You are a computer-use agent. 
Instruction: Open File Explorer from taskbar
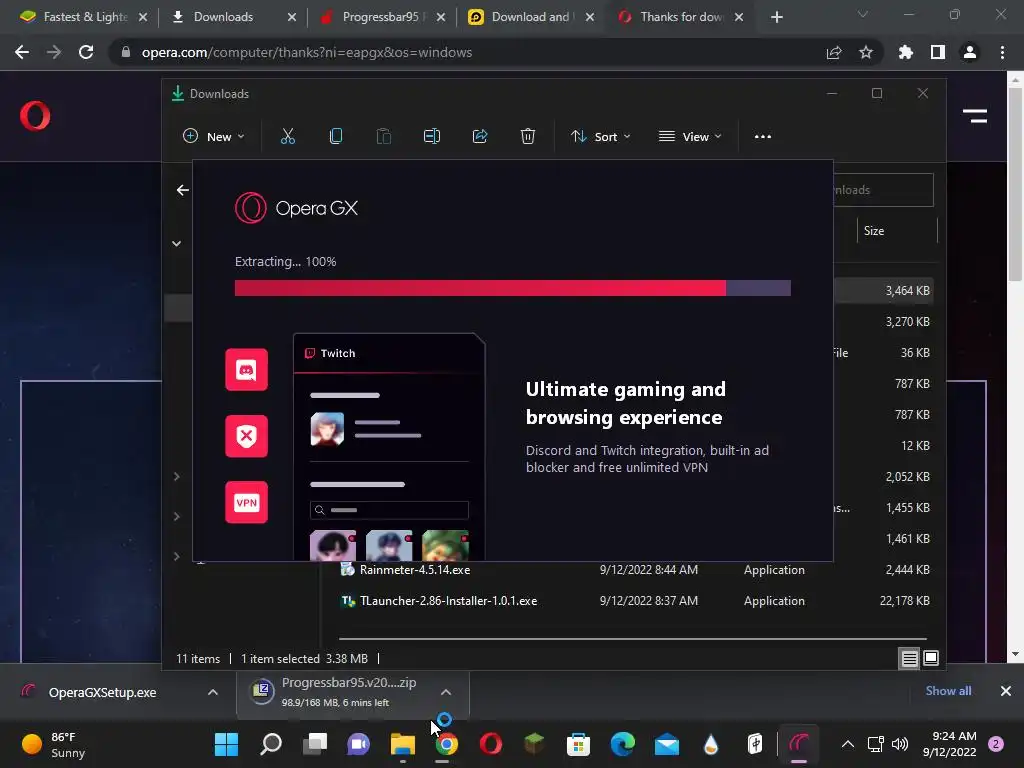403,744
